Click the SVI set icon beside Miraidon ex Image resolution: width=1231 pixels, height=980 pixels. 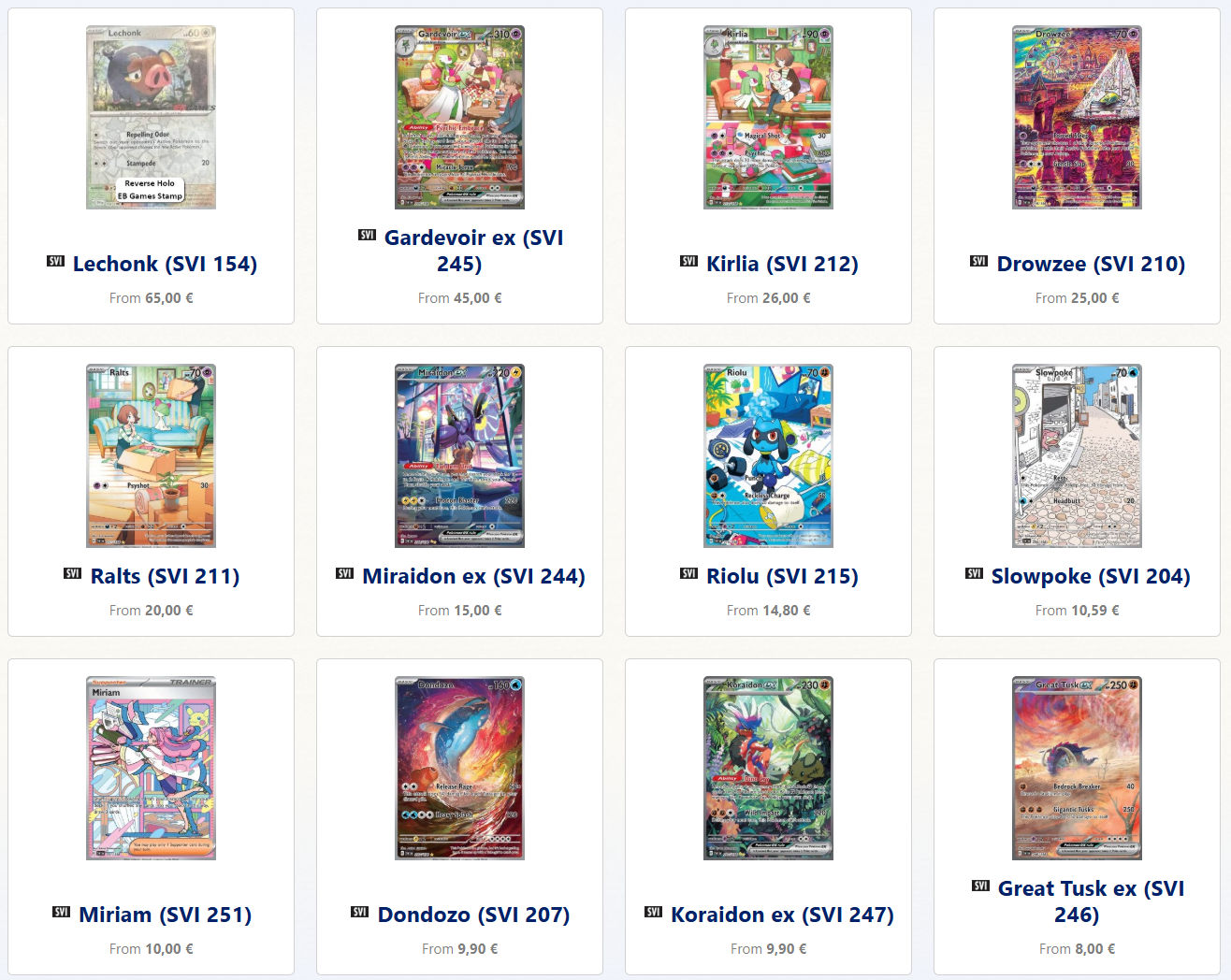pos(344,573)
